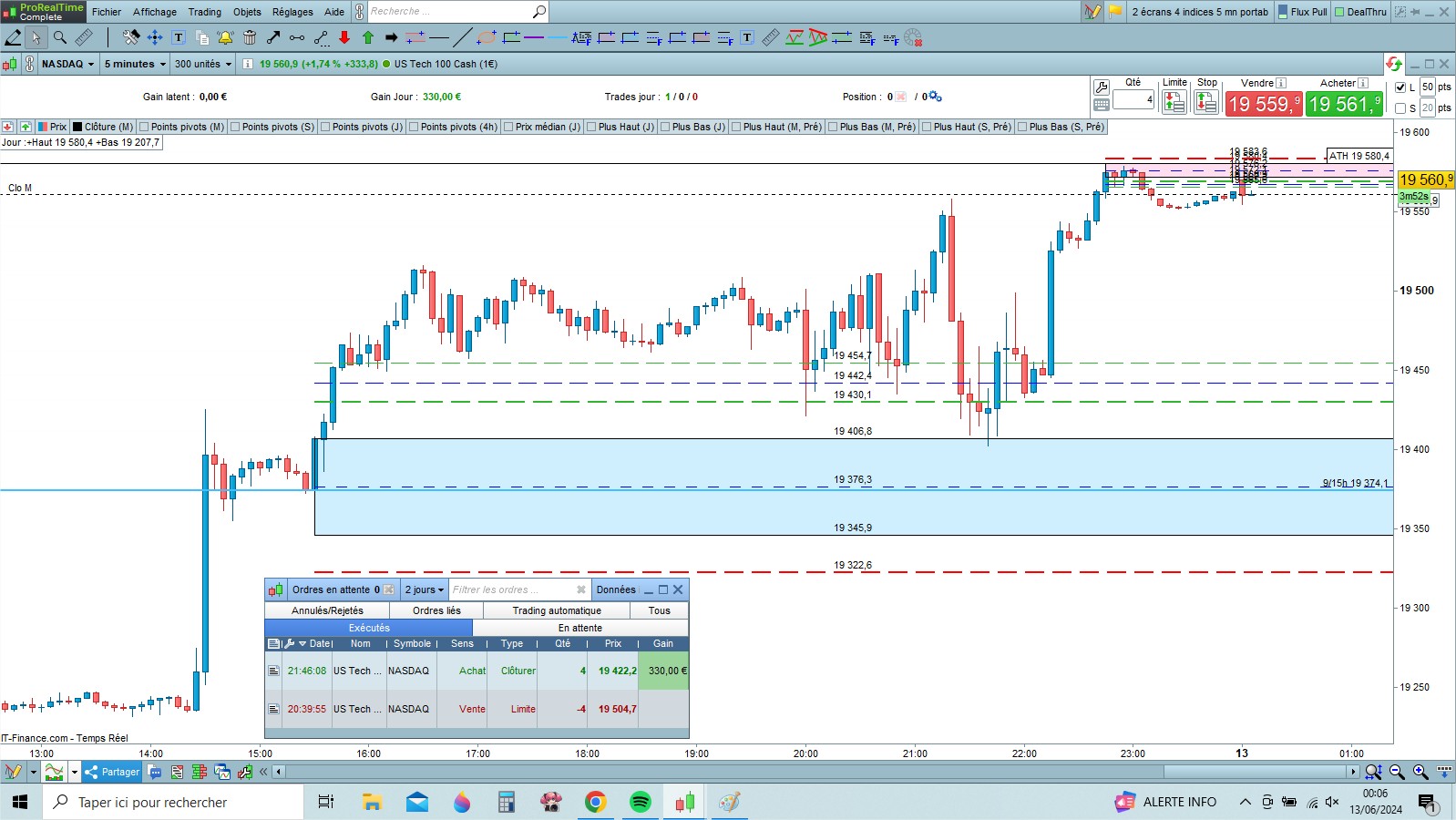Viewport: 1456px width, 820px height.
Task: Click the Windows Start button
Action: (20, 802)
